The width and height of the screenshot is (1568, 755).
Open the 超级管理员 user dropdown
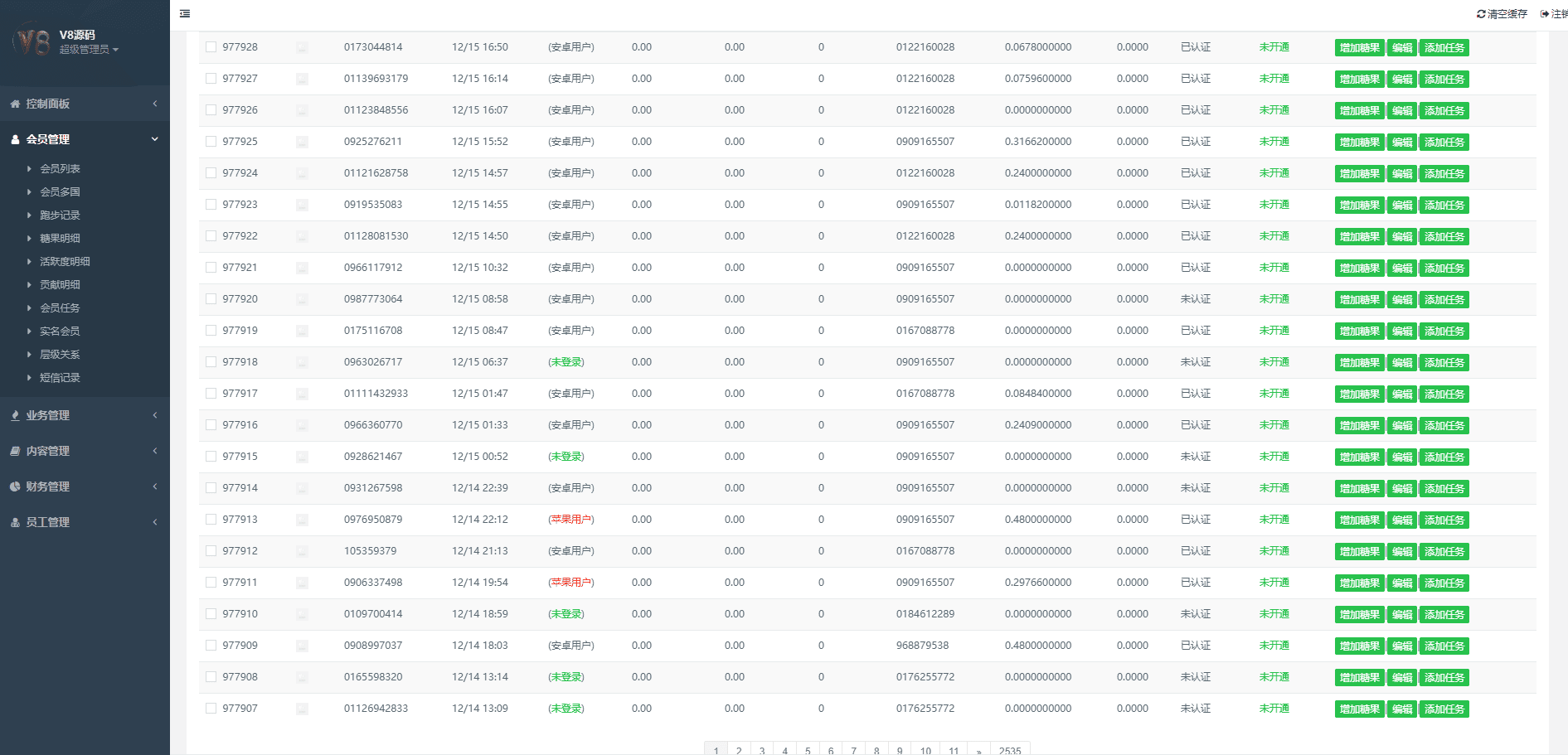(89, 50)
